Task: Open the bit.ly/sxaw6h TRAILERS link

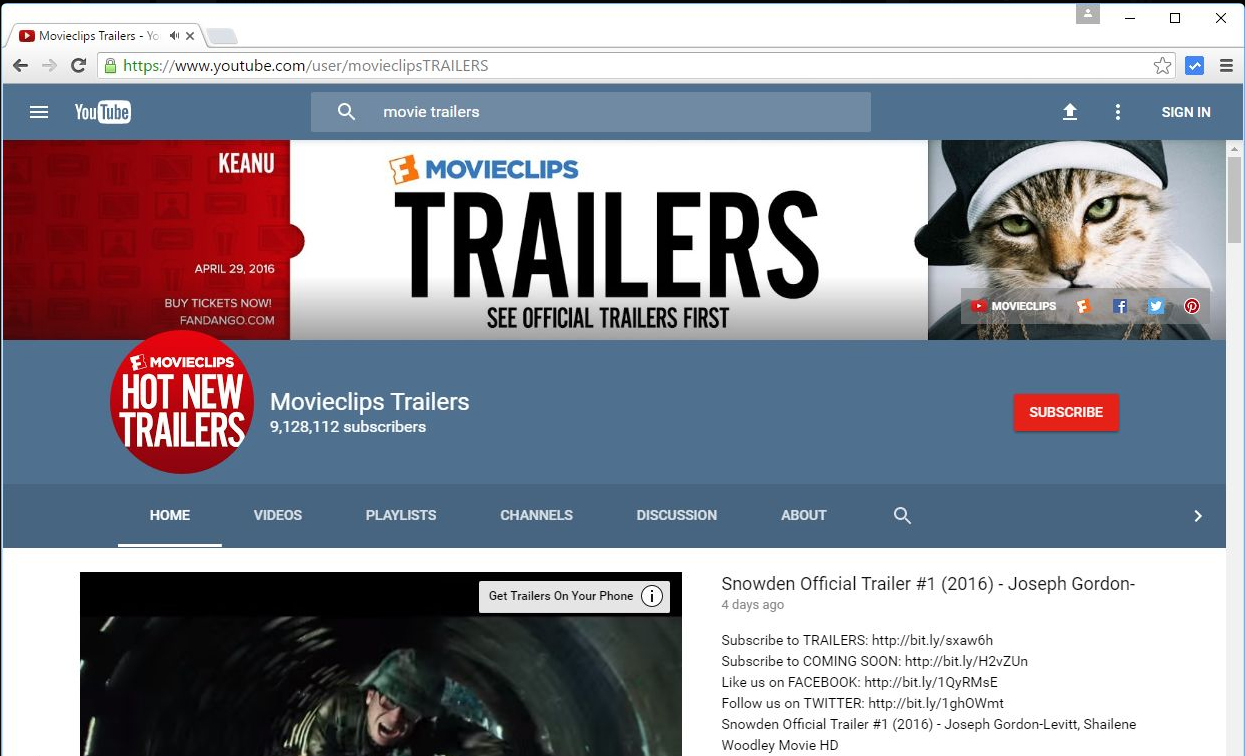Action: point(932,640)
